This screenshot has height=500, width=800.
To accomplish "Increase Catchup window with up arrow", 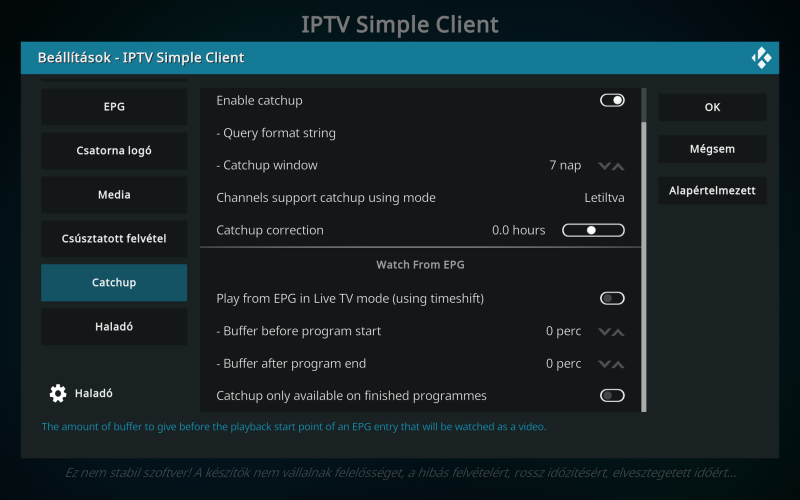I will coord(618,166).
